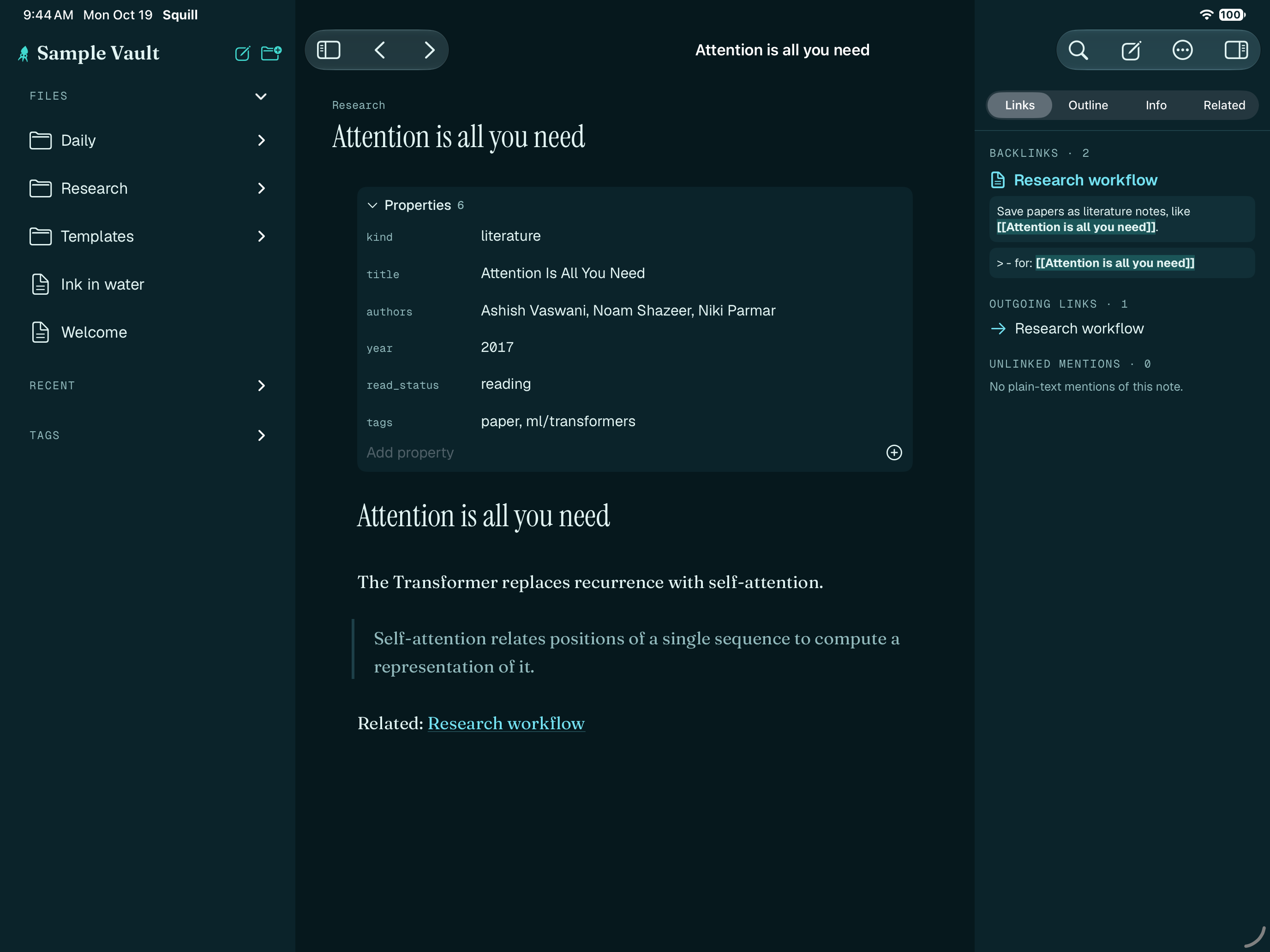Click the Templates folder icon

pos(40,237)
